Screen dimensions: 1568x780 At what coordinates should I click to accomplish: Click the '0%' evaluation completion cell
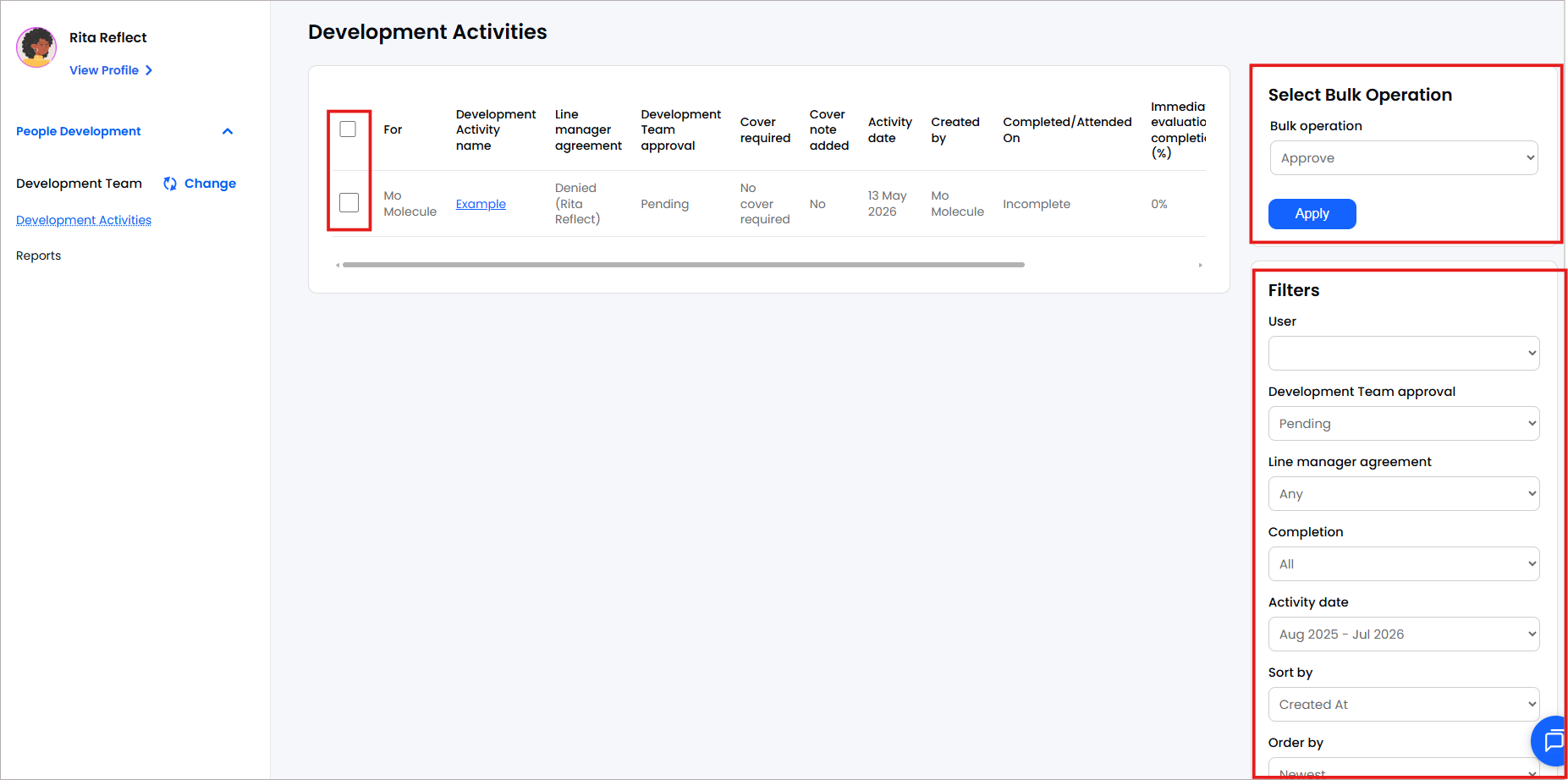1159,204
